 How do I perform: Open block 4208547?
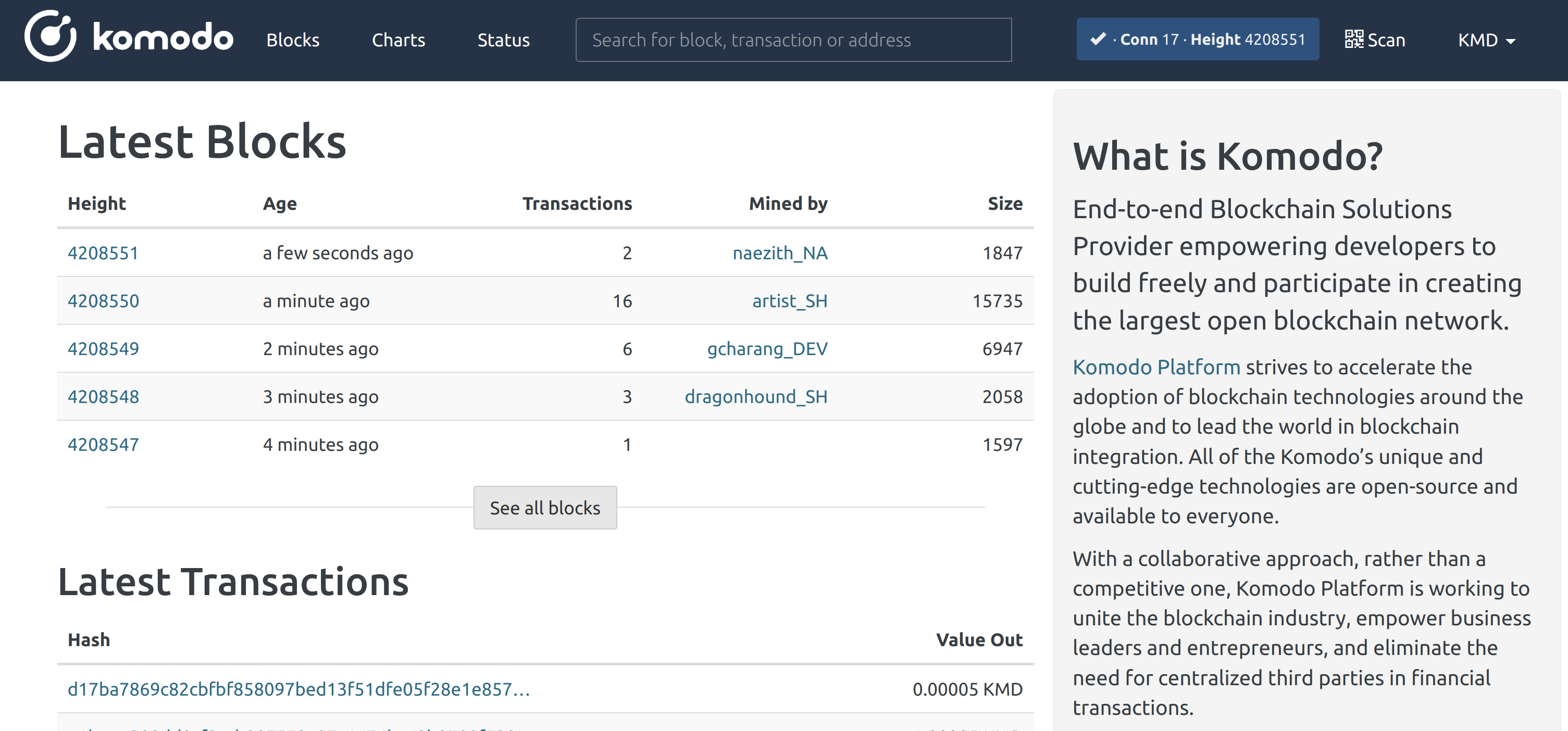point(103,445)
